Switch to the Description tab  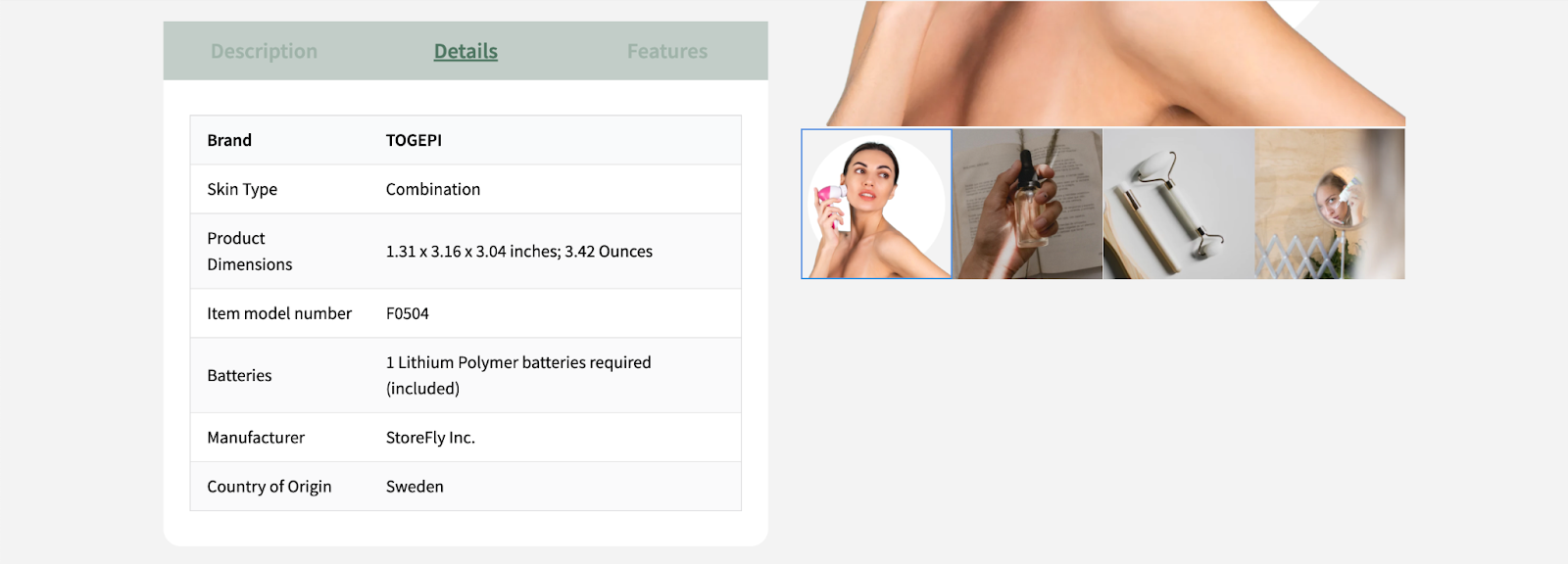tap(264, 51)
